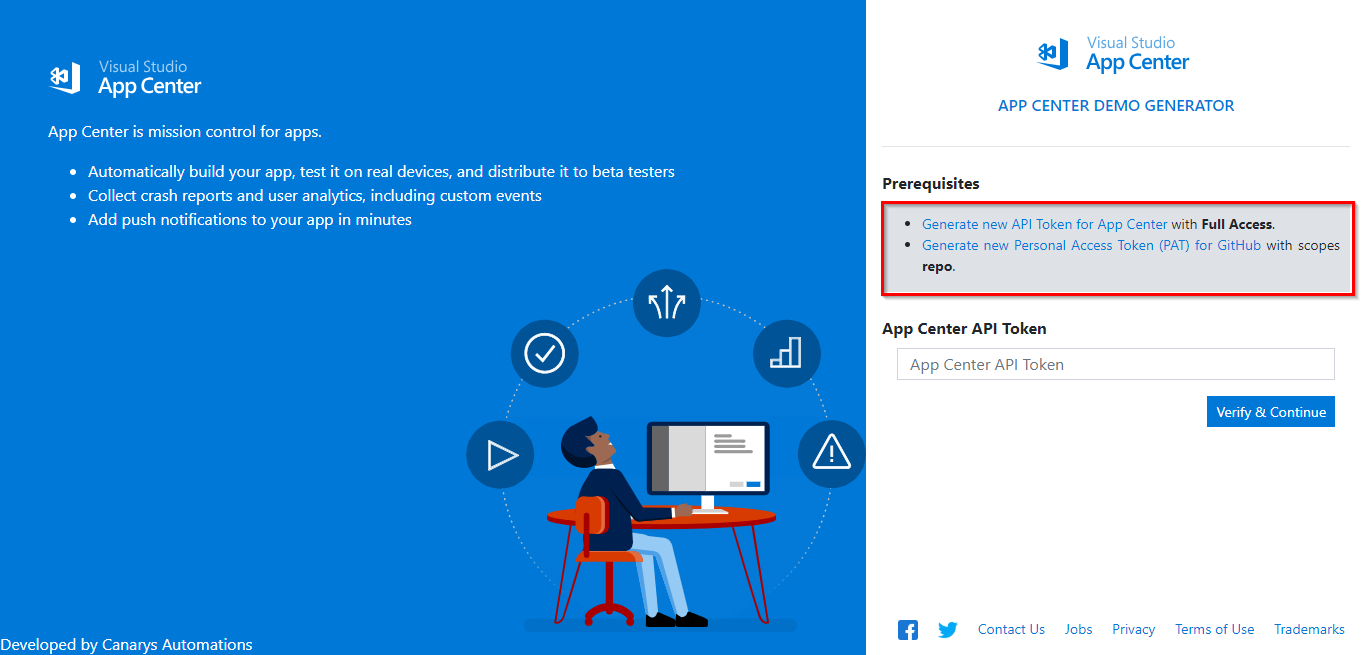
Task: Click the Facebook icon in the footer
Action: [x=908, y=630]
